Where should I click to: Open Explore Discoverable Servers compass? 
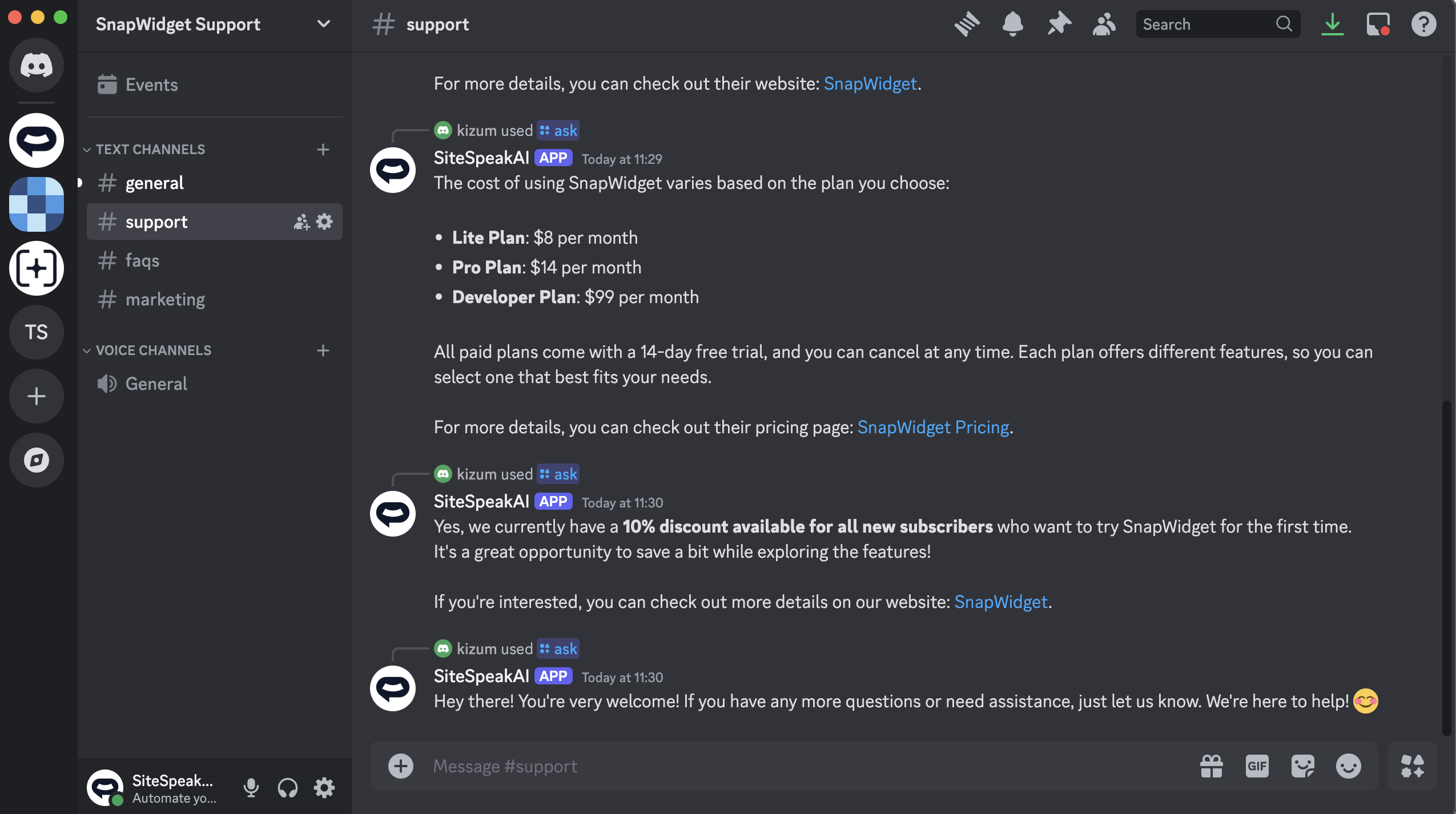(37, 460)
